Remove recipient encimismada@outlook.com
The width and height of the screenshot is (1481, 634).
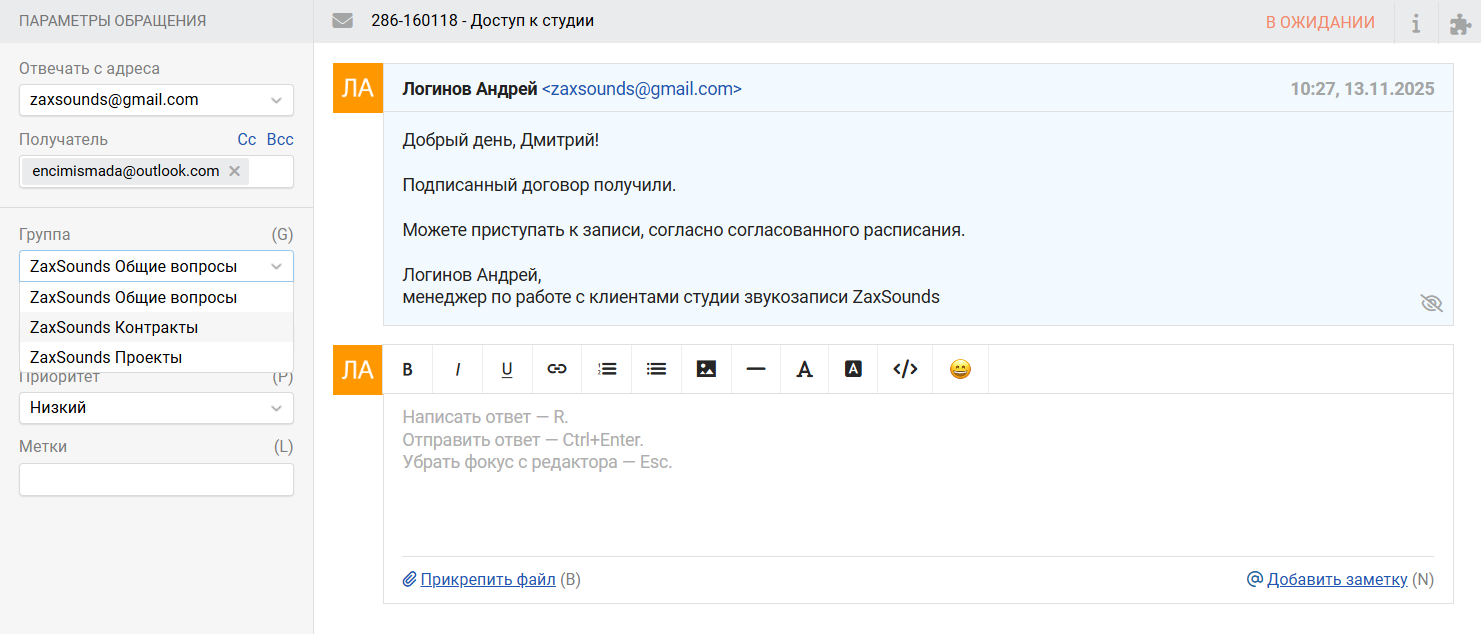[234, 171]
